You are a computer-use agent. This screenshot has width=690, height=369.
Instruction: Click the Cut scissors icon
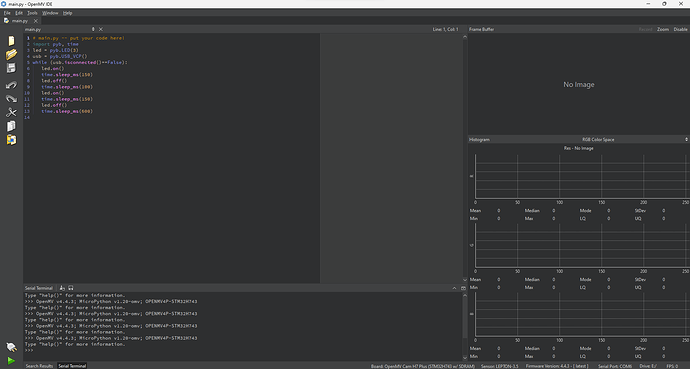pos(11,112)
